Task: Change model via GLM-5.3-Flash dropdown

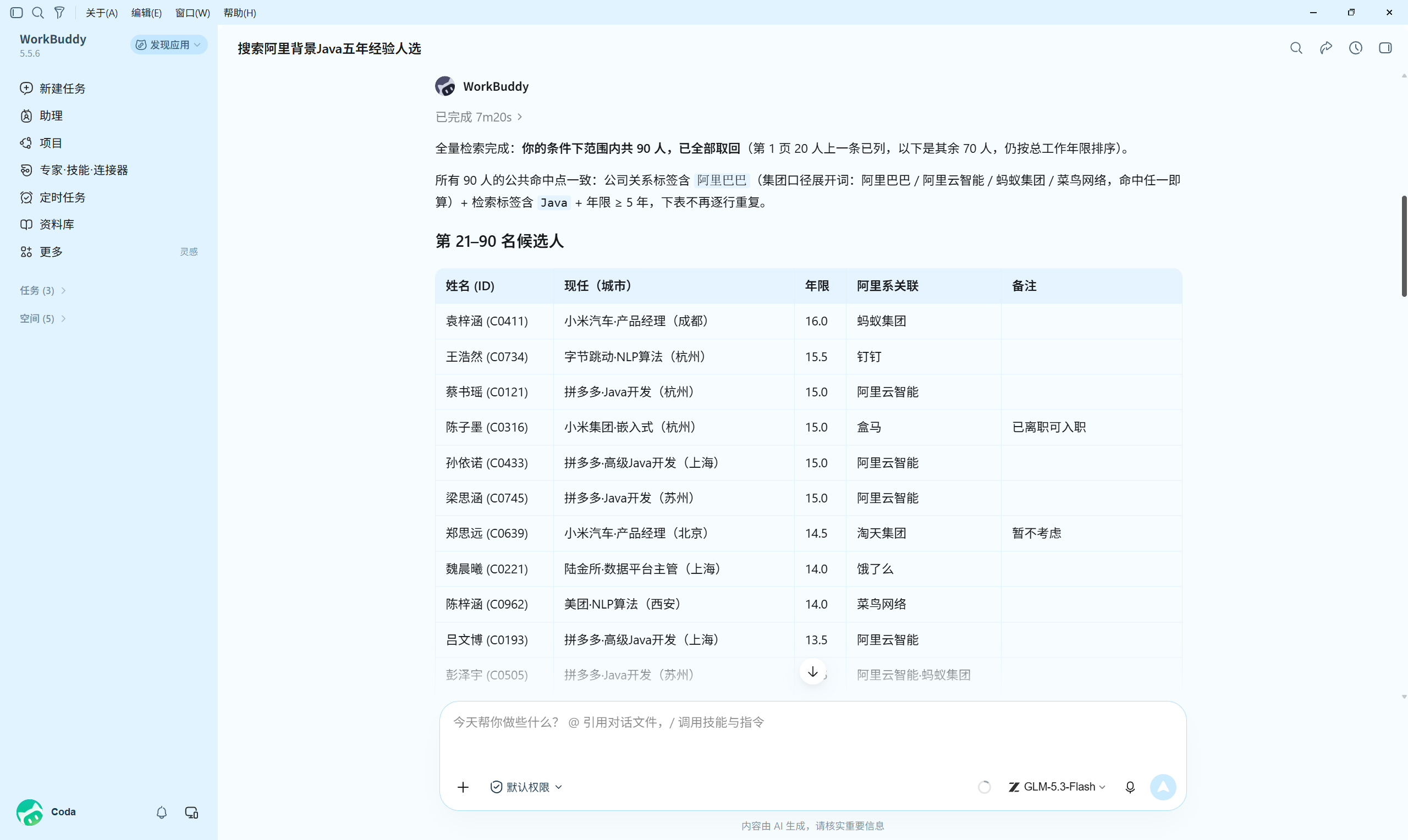Action: click(x=1057, y=787)
